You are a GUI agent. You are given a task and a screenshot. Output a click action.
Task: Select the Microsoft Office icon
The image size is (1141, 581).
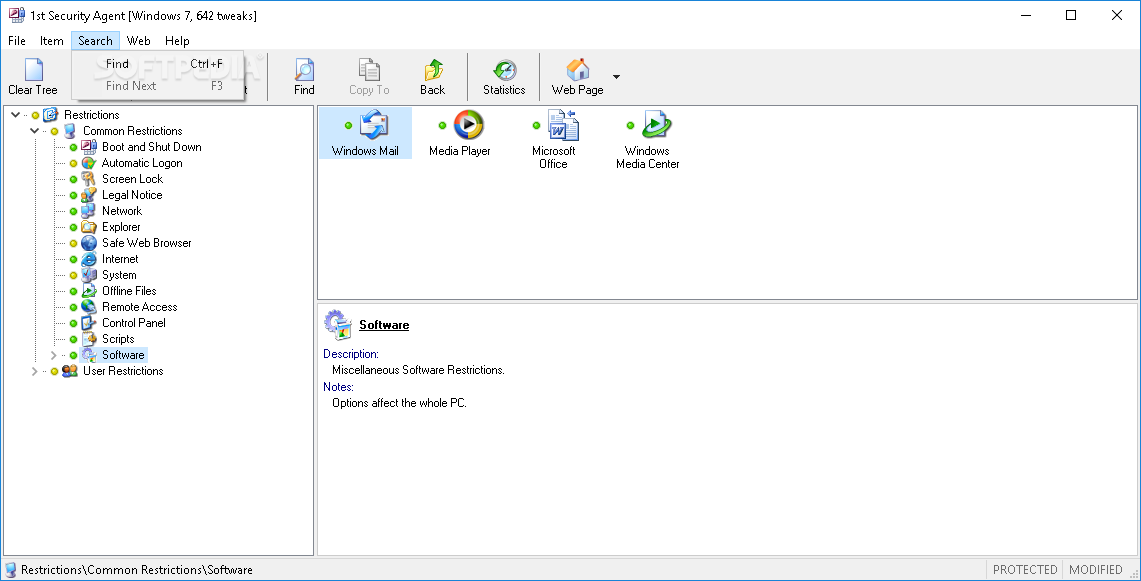(x=563, y=124)
